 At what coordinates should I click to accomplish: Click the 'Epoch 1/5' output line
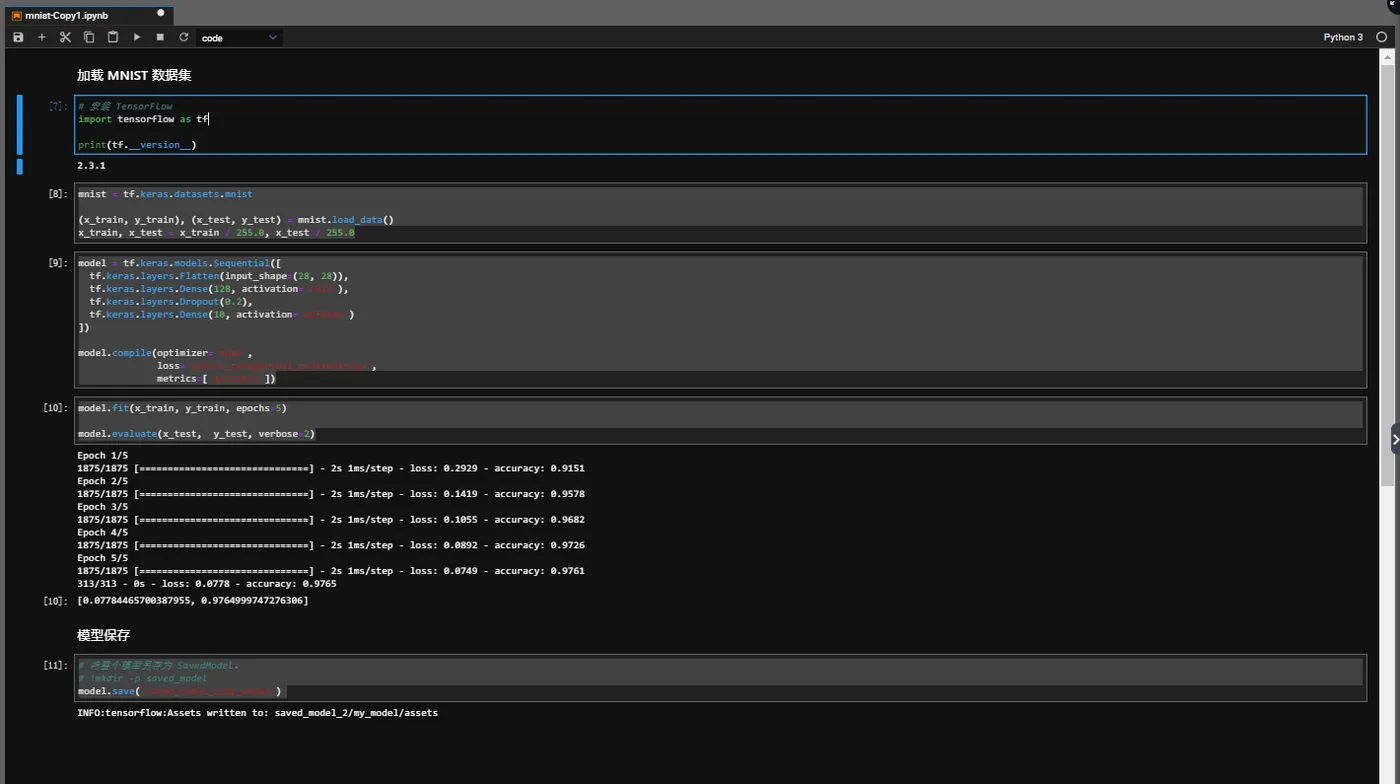pos(102,455)
